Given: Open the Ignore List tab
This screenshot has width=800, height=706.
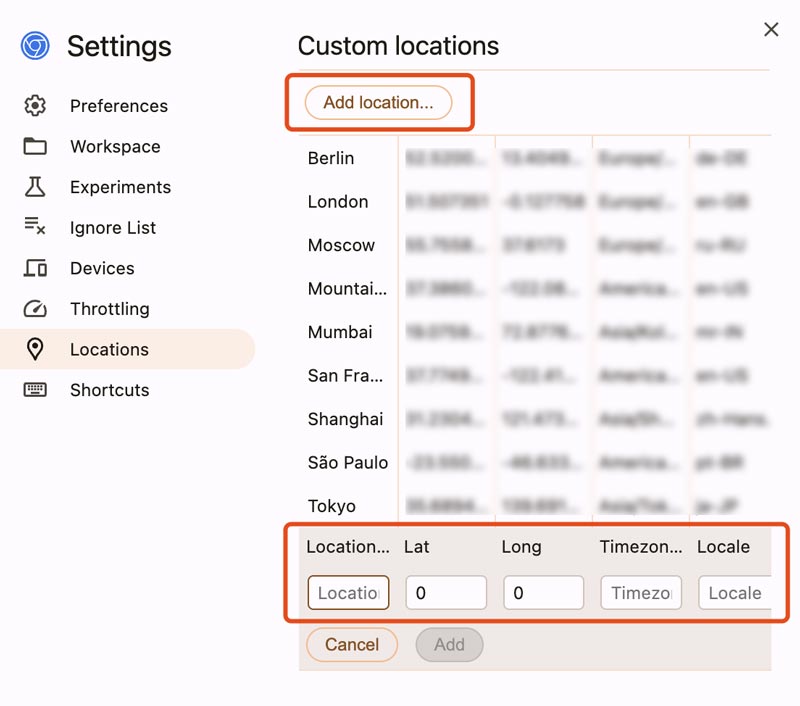Looking at the screenshot, I should pos(128,228).
